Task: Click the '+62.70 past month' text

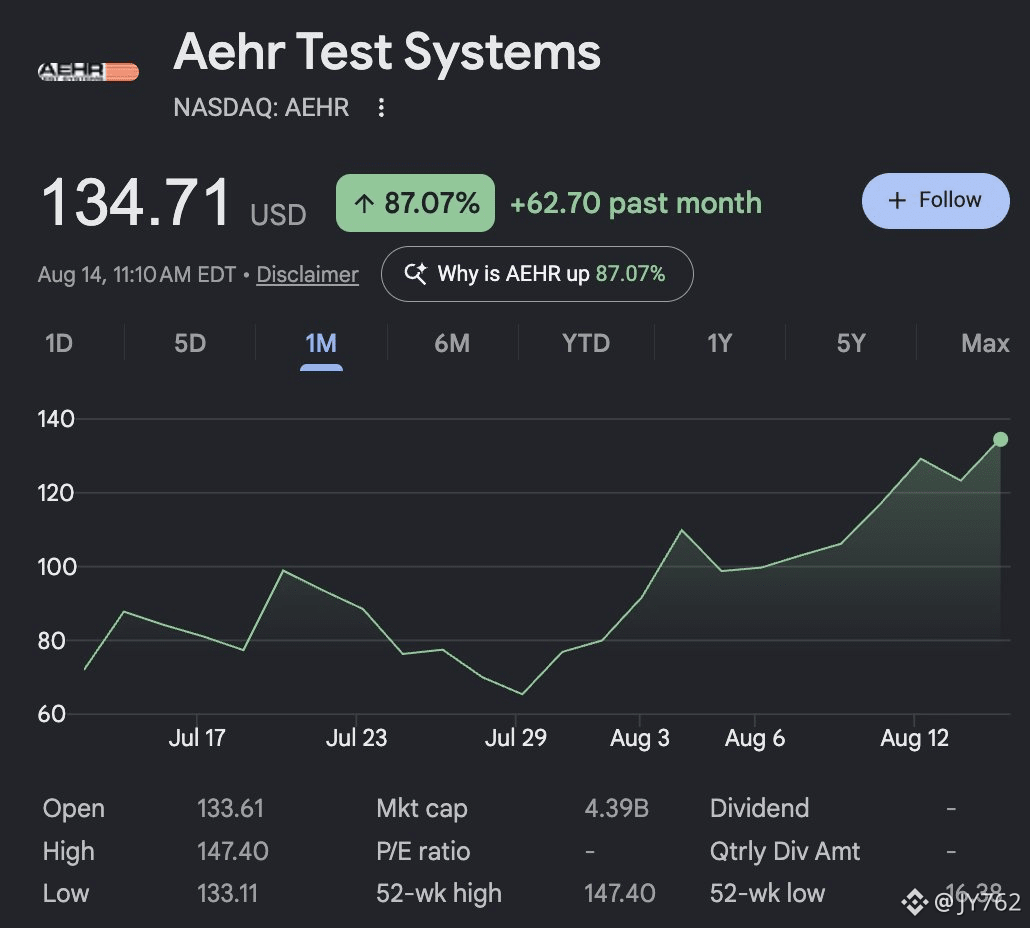Action: (x=636, y=204)
